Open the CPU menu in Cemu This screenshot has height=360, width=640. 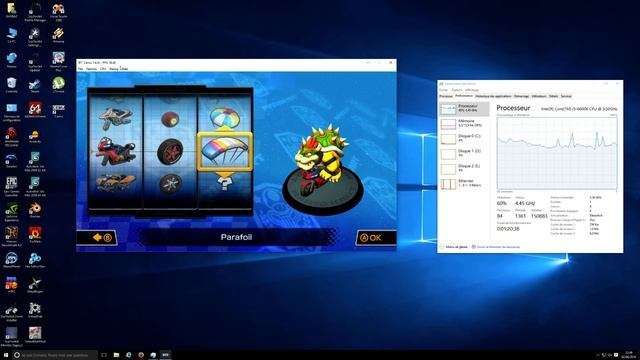pos(103,69)
